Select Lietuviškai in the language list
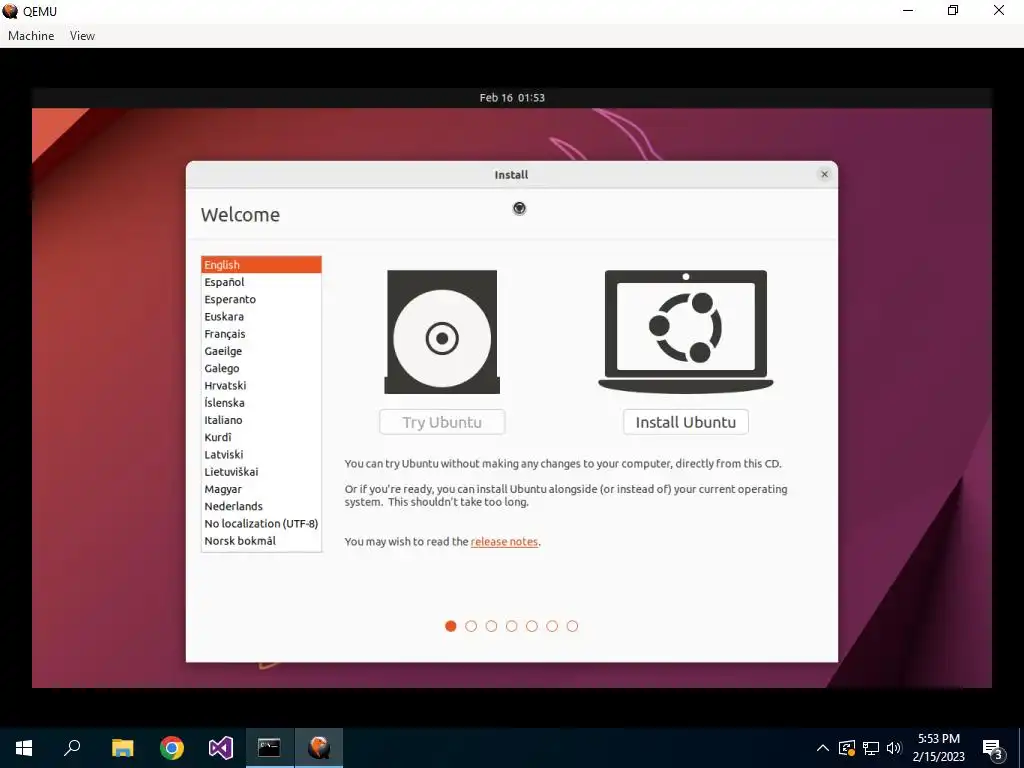This screenshot has height=768, width=1024. tap(261, 472)
